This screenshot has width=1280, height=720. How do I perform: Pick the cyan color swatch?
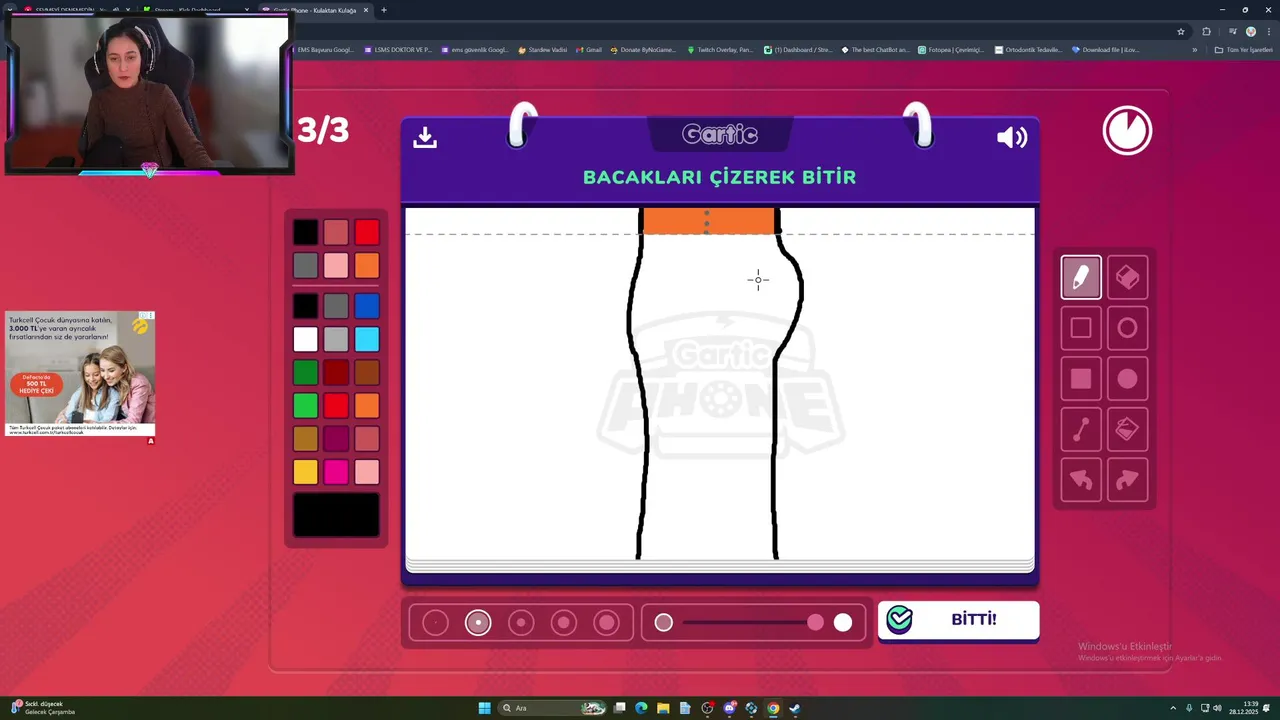[x=367, y=340]
